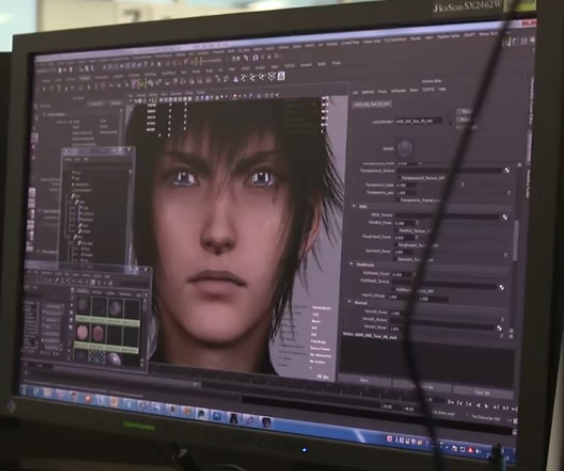This screenshot has width=564, height=471.
Task: Click play forward in playback controls
Action: (x=487, y=406)
